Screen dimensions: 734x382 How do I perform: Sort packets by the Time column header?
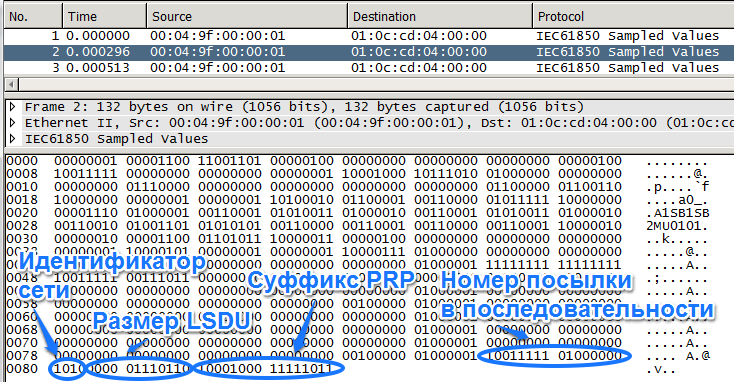pos(104,16)
